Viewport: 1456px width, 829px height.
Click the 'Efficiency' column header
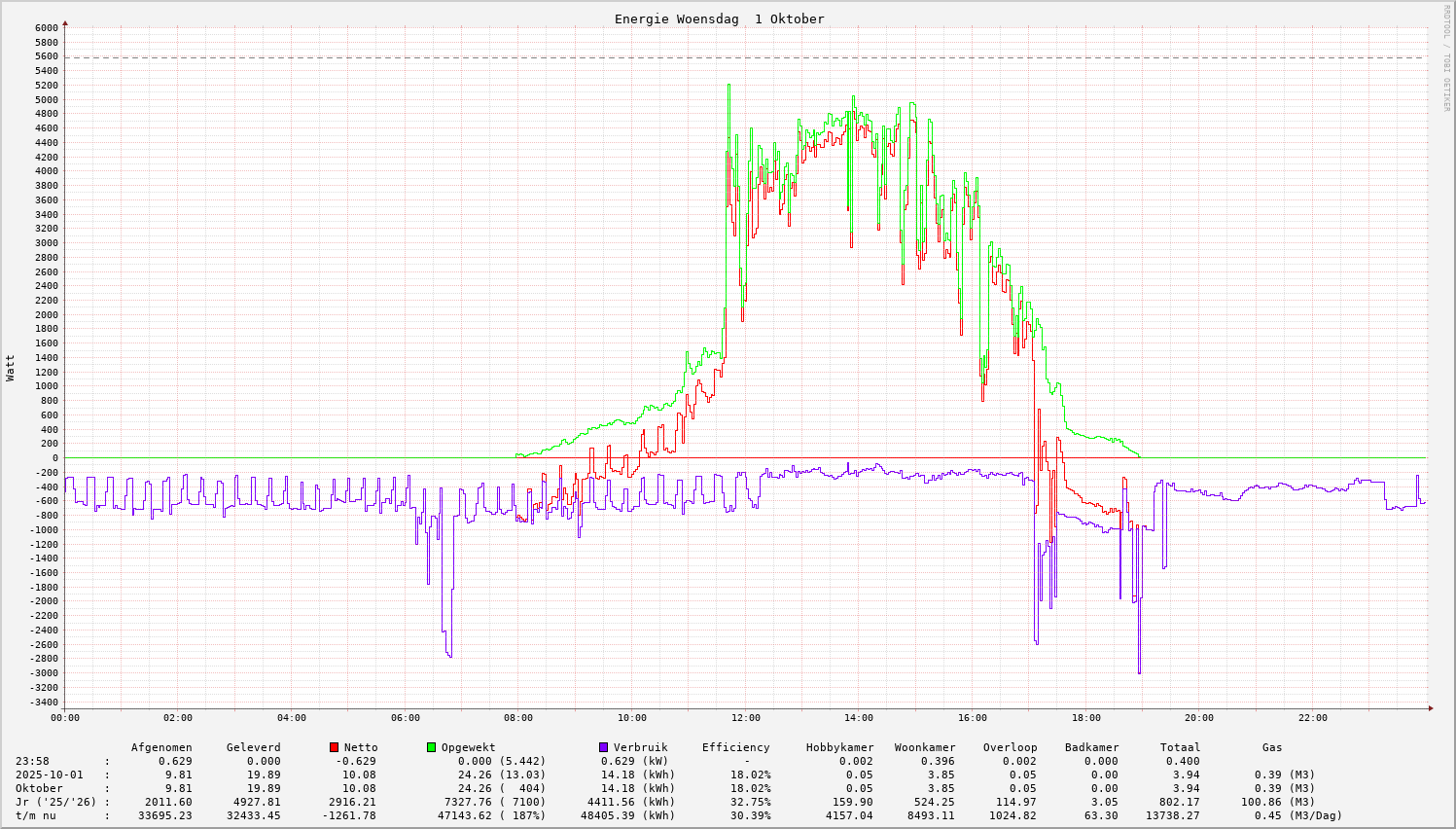[735, 747]
